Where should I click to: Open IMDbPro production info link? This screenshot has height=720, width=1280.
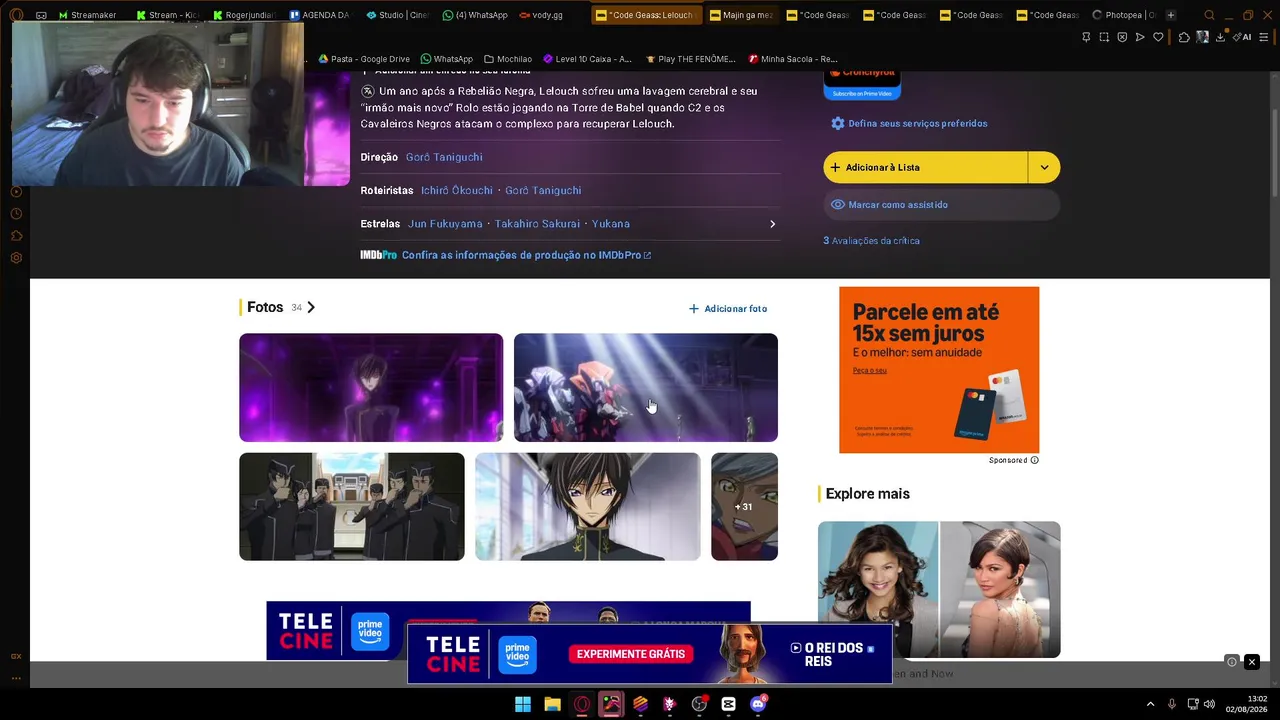[526, 255]
